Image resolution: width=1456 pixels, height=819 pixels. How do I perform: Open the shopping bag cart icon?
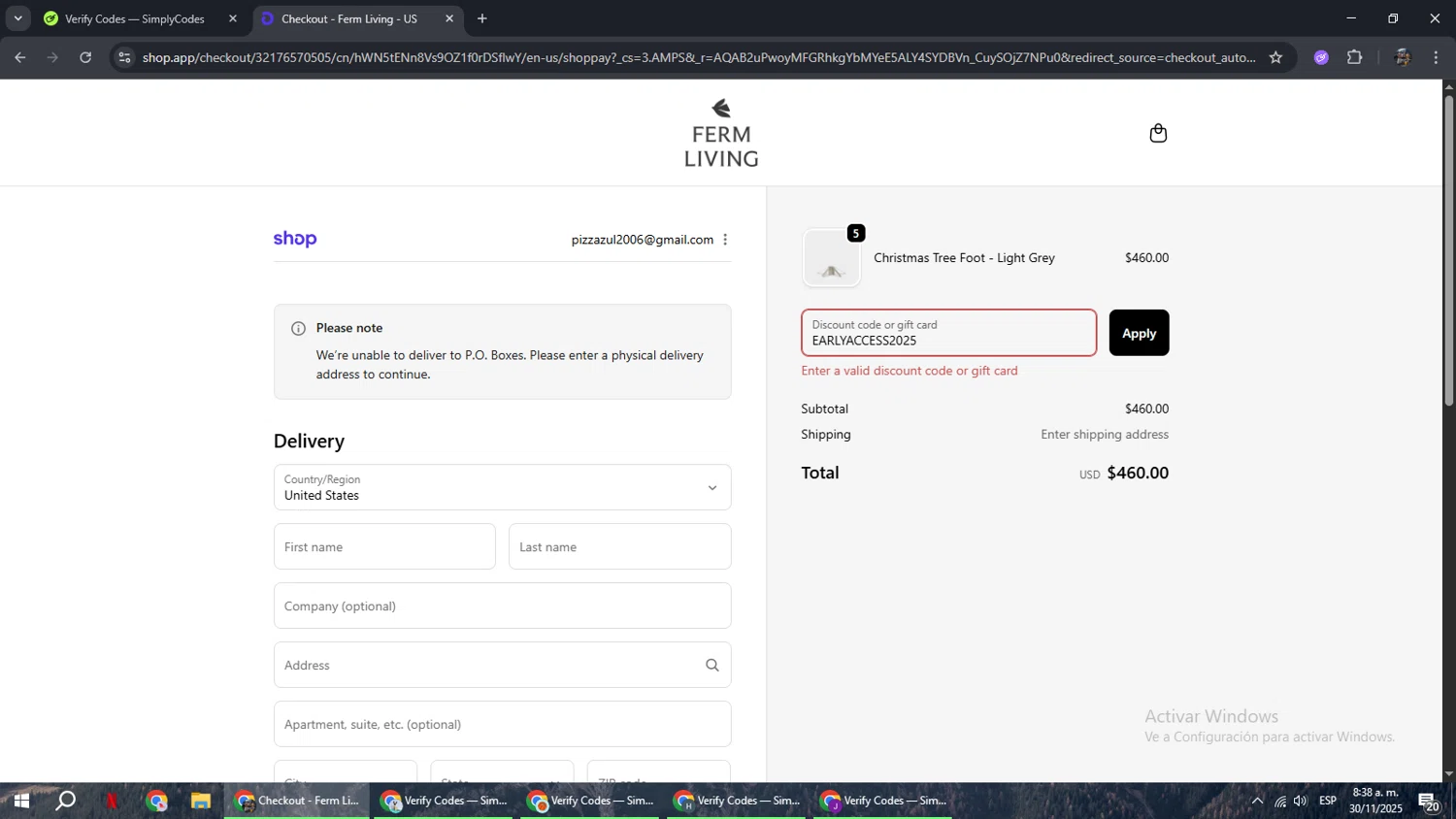[x=1158, y=133]
